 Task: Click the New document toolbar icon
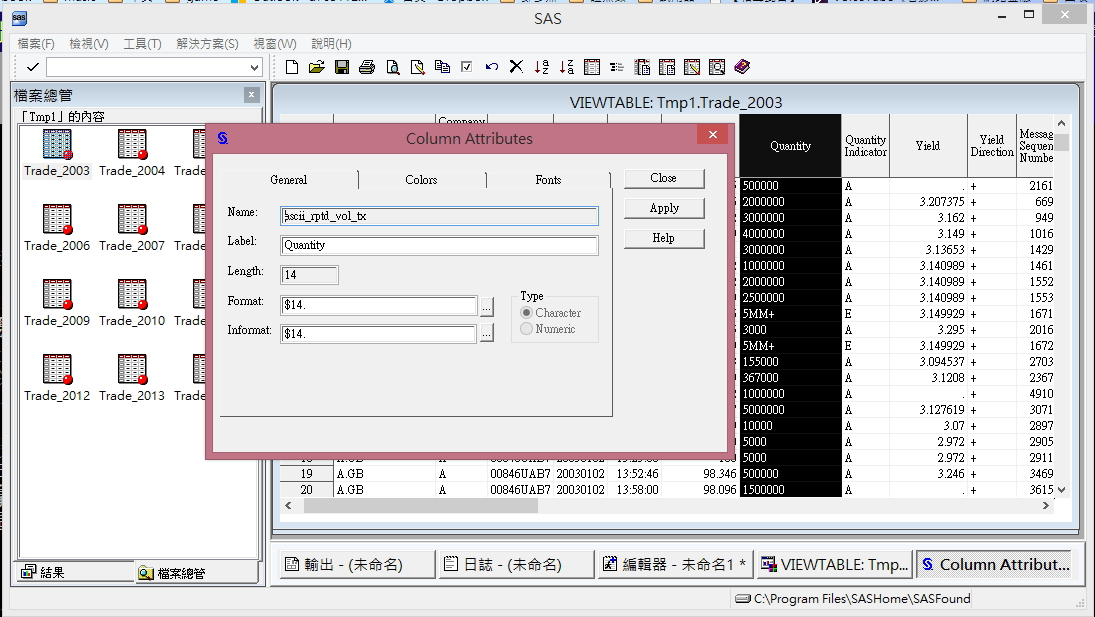292,67
